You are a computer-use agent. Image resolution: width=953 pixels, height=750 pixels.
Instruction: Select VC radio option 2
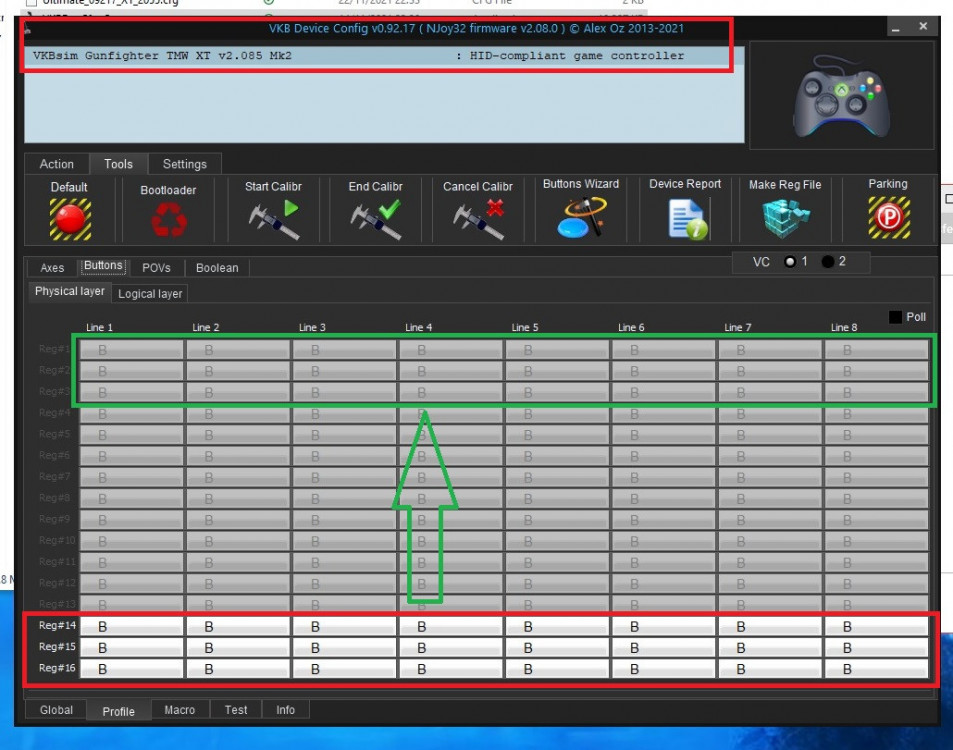click(828, 262)
